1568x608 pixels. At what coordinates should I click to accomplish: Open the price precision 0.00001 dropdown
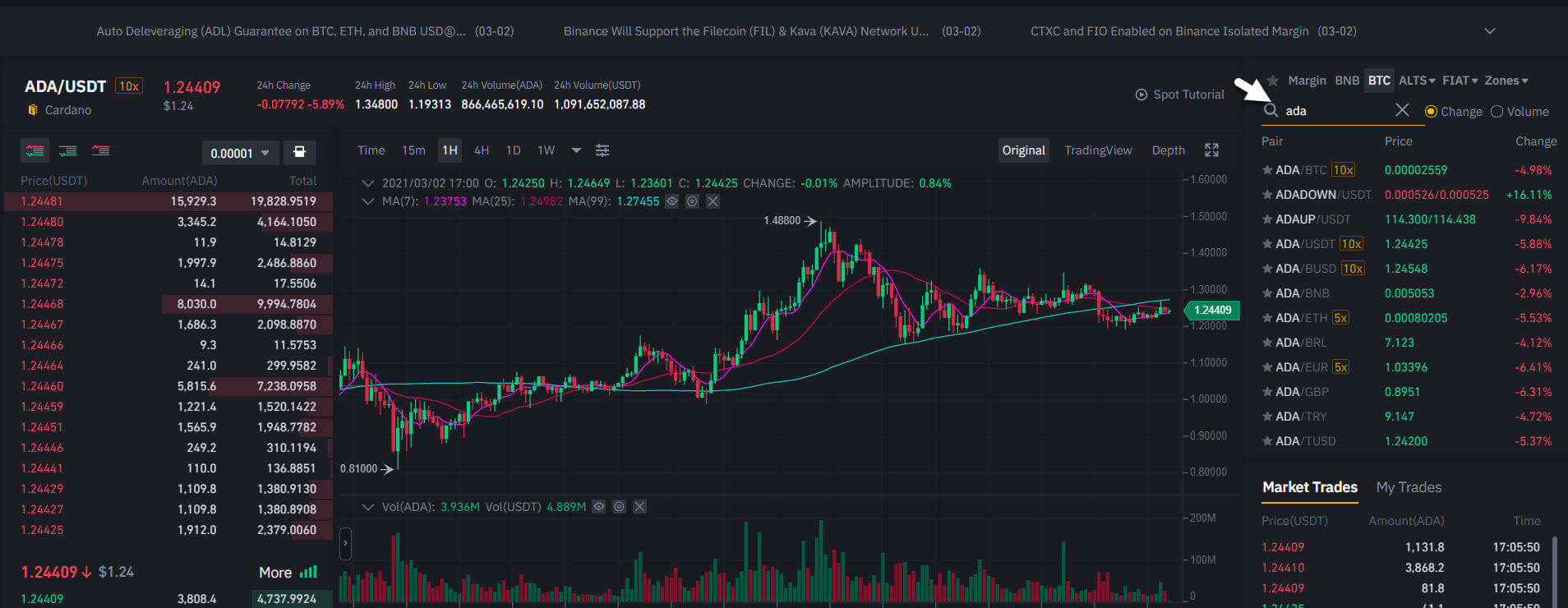click(x=239, y=153)
